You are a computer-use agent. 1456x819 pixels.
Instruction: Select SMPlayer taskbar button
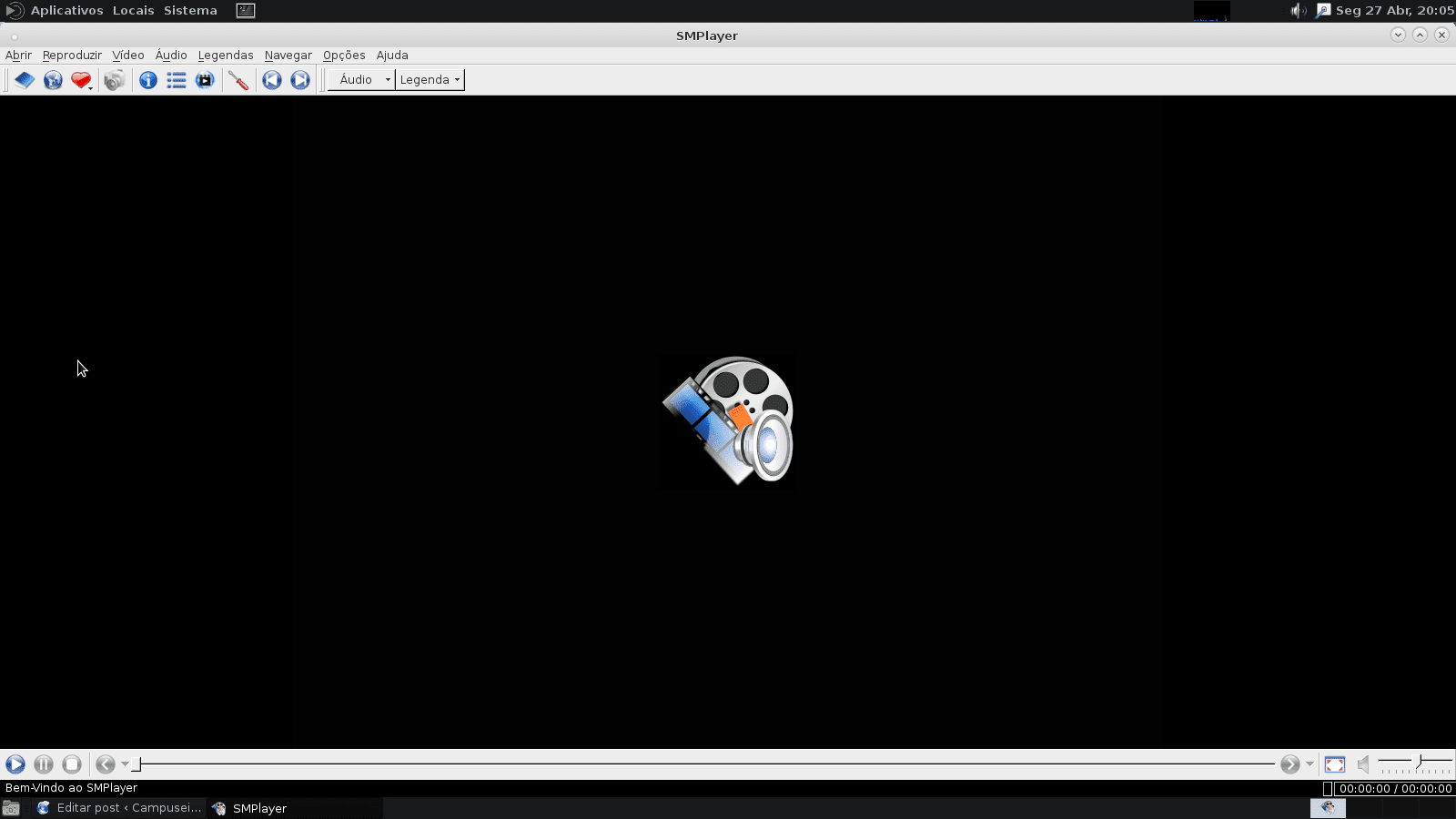[296, 808]
